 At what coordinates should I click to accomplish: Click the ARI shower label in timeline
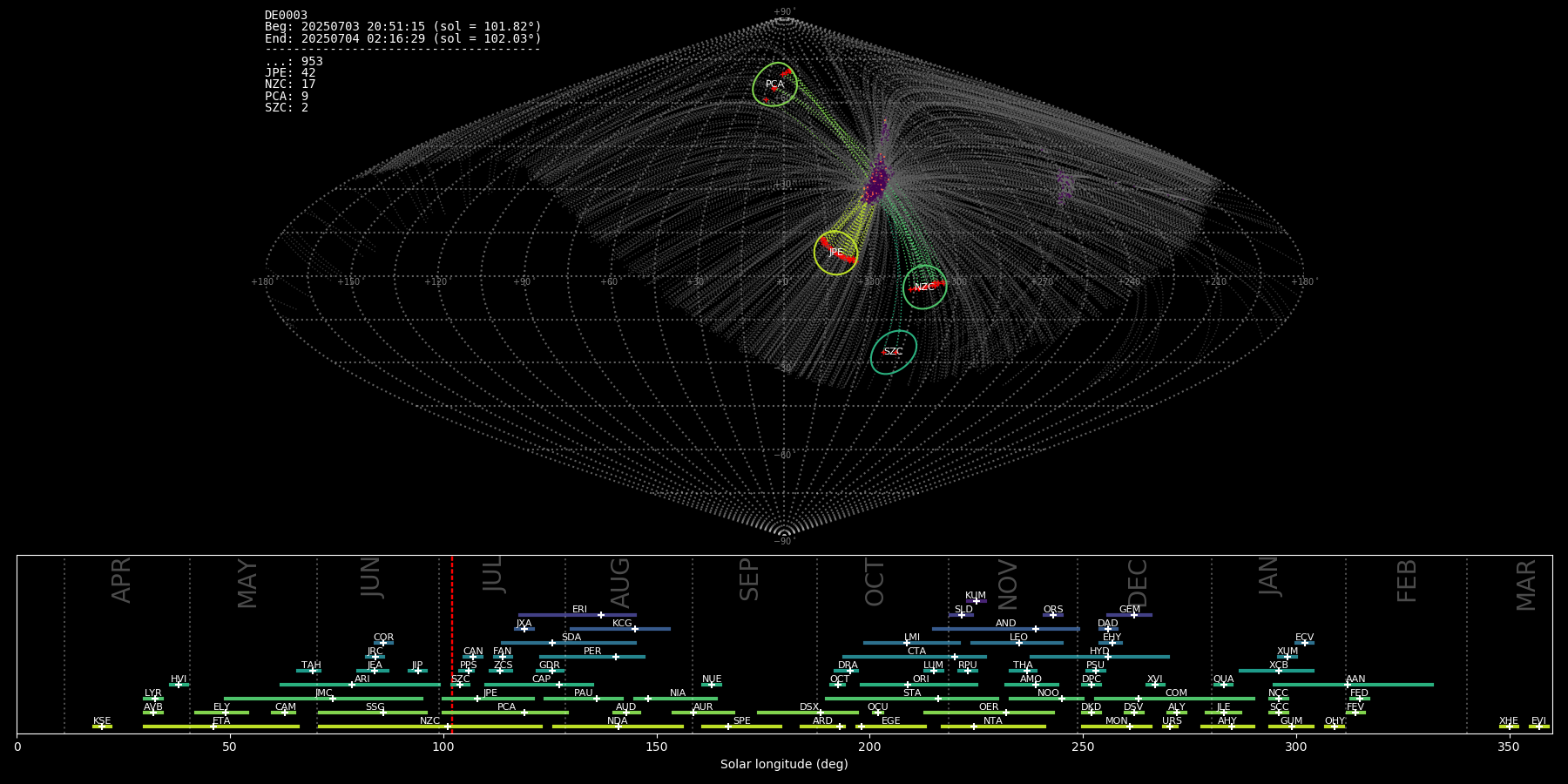[362, 679]
